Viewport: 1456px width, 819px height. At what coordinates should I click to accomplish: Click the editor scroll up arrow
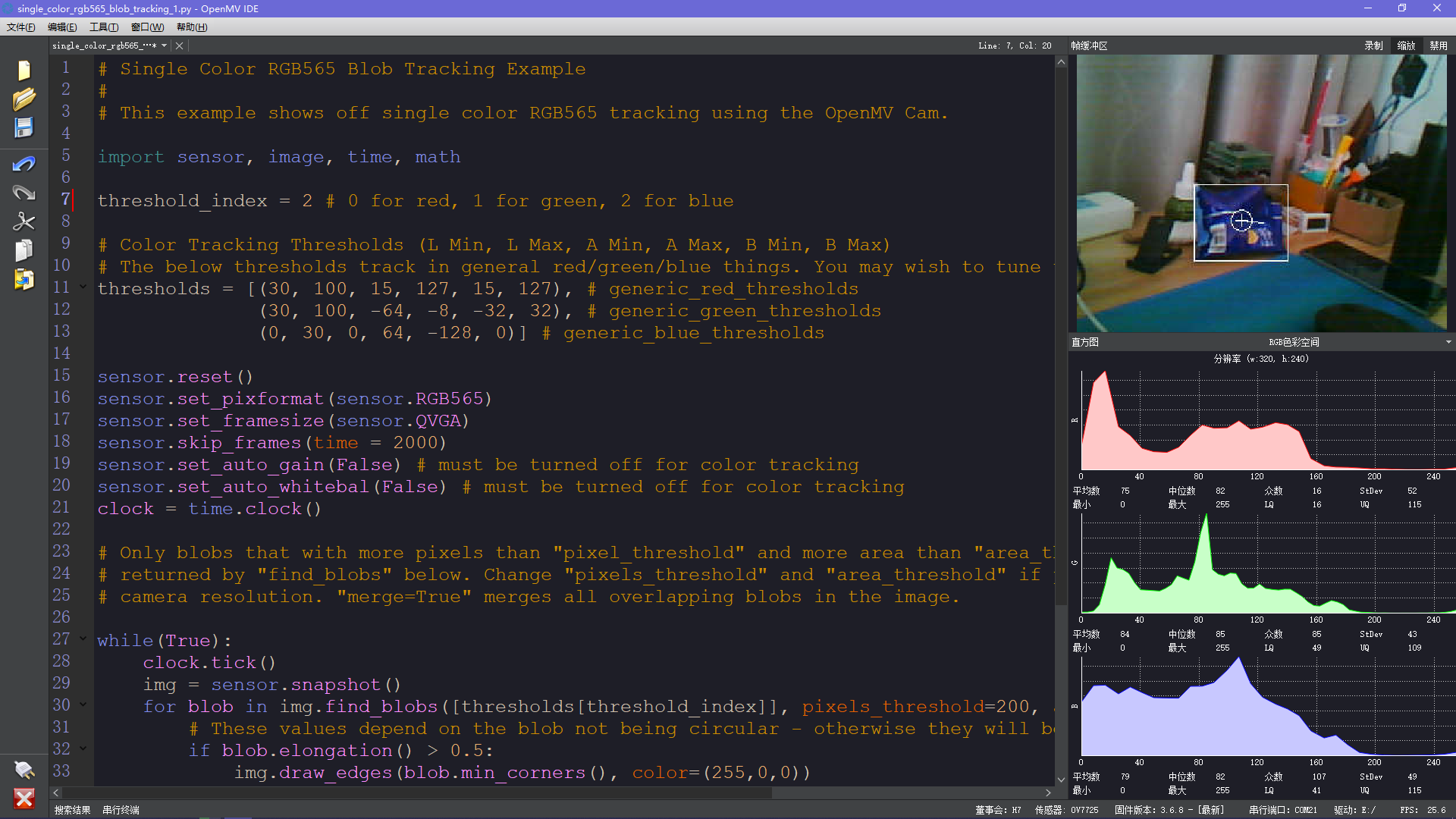[1061, 62]
